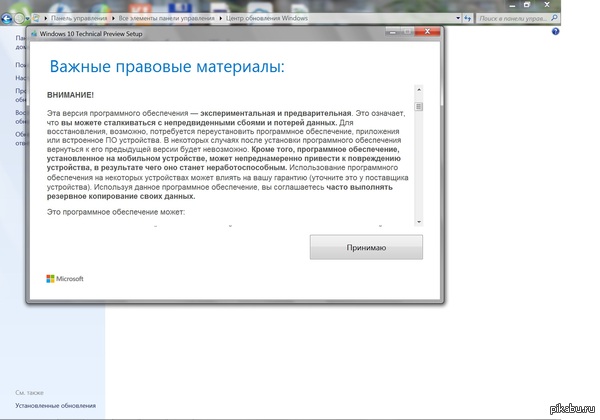Minimize the Windows 10 Technical Preview Setup dialog
600x420 pixels.
[392, 32]
